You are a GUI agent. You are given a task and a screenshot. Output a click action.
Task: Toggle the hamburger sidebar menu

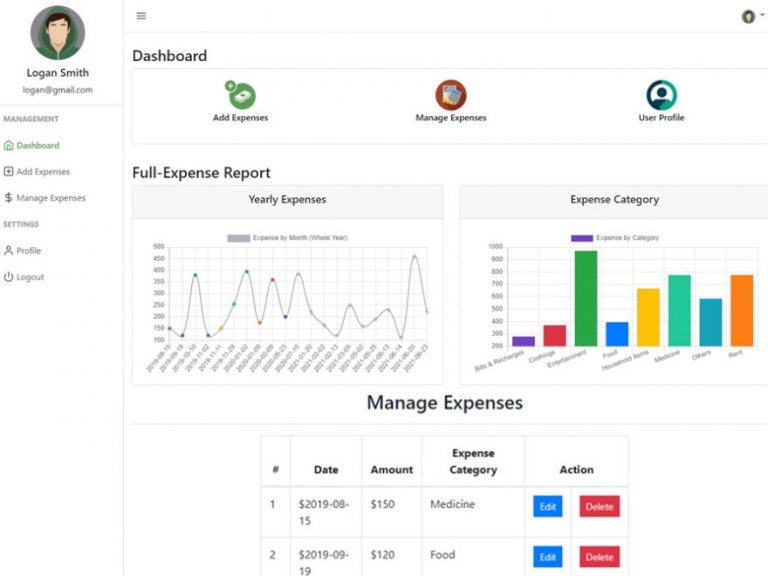141,16
